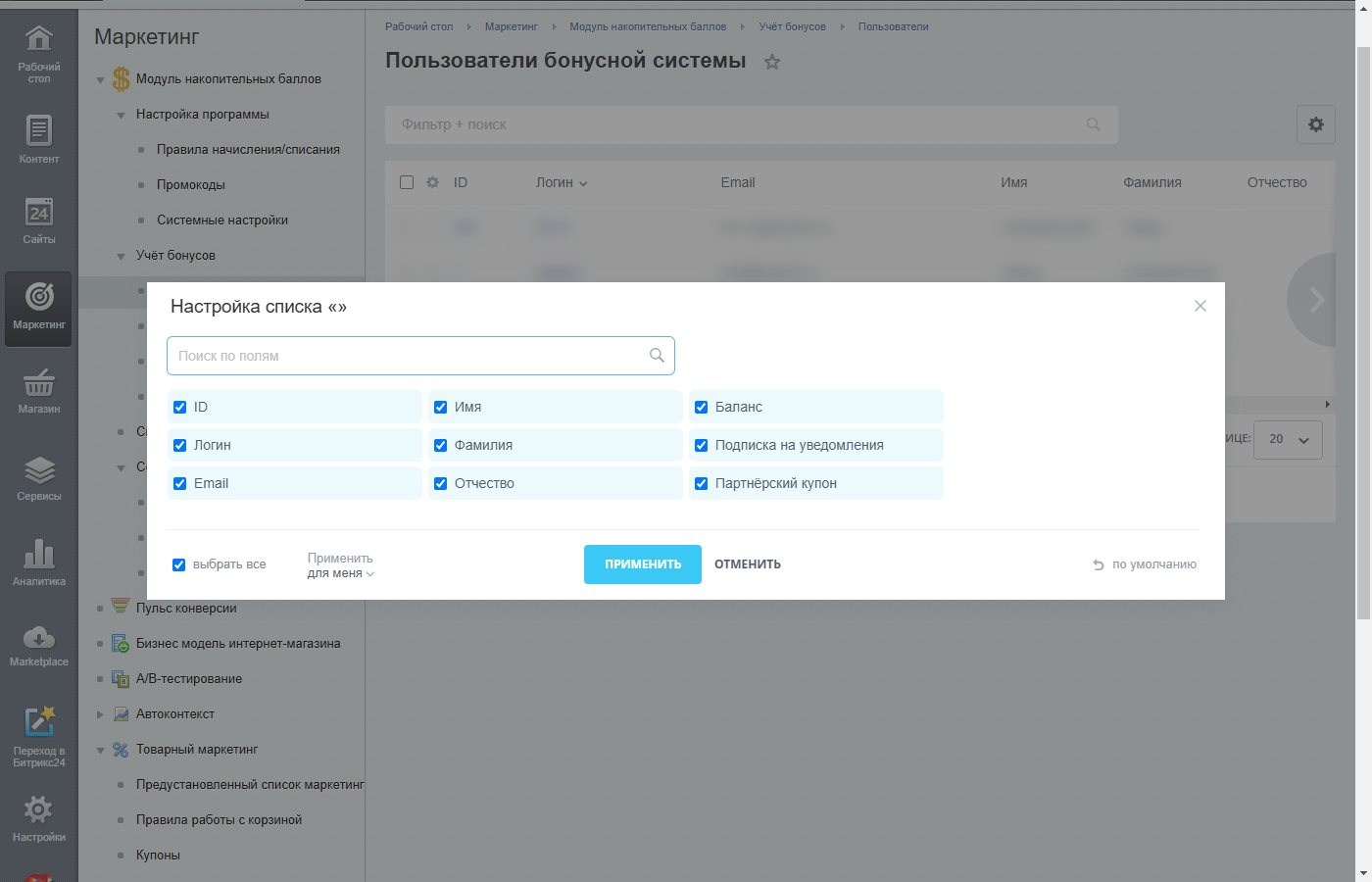The image size is (1372, 882).
Task: Open Правила начисления/списания menu item
Action: coord(248,150)
